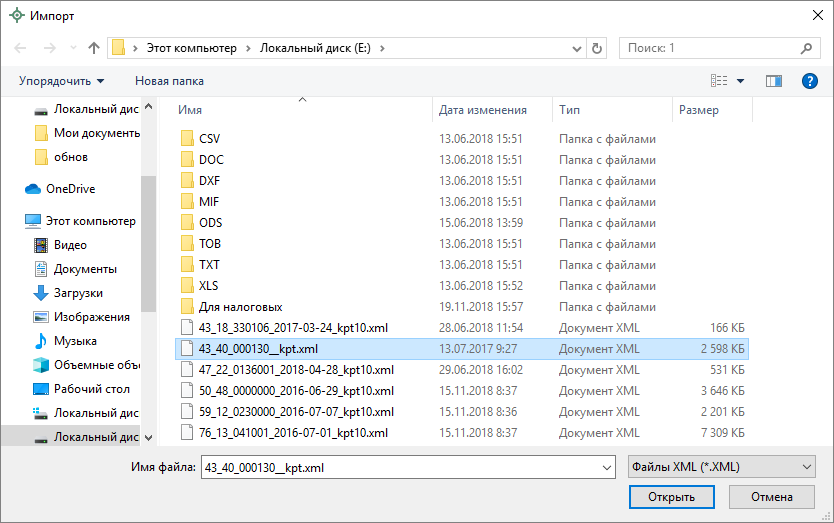This screenshot has width=834, height=523.
Task: Select file 76_13_041001_2016-07-01_kpt10.xml
Action: pos(293,433)
